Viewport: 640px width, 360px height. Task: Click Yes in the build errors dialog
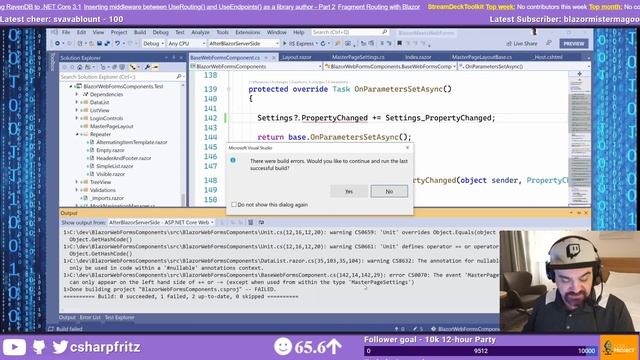tap(349, 191)
